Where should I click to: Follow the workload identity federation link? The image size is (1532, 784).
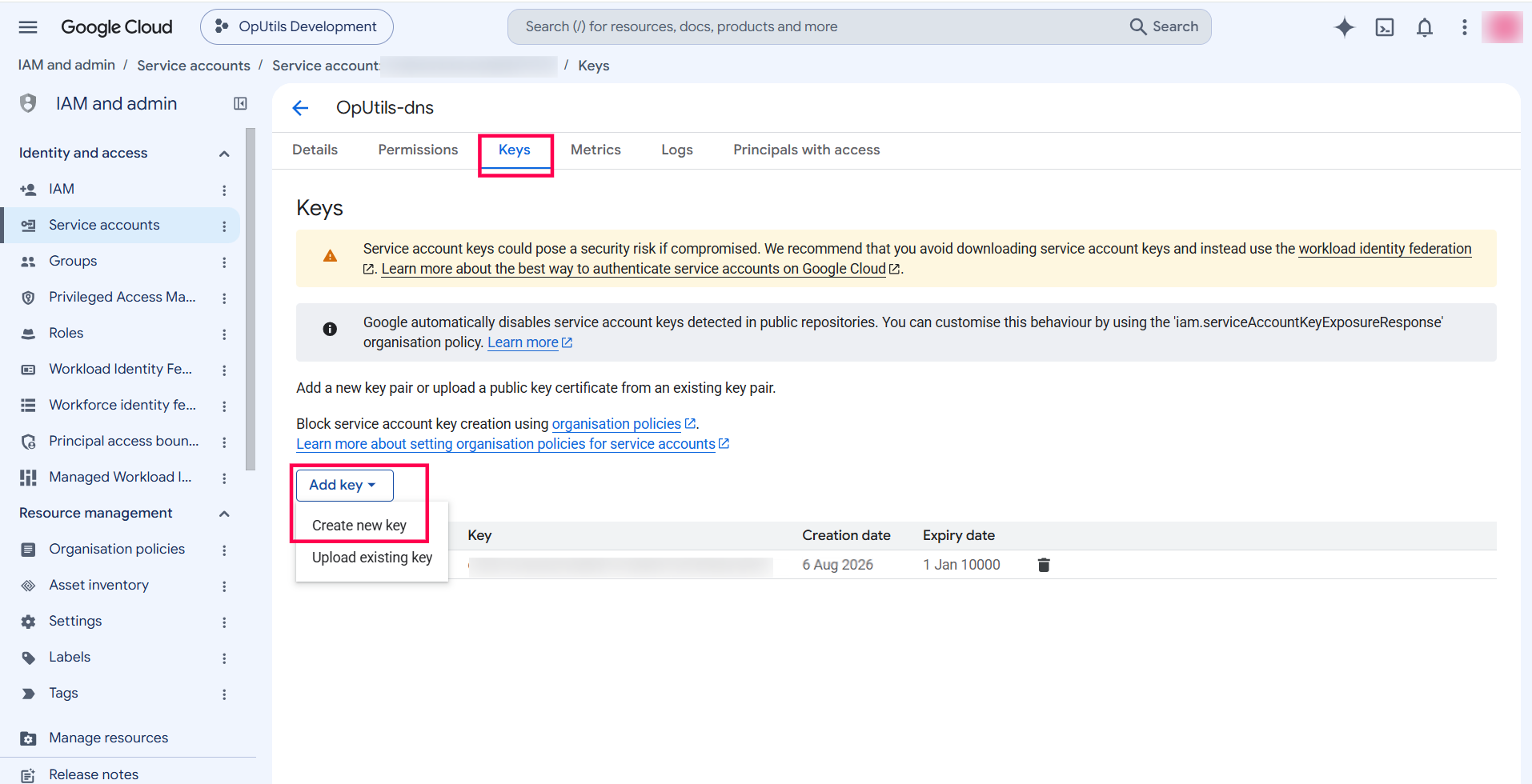(x=1385, y=249)
